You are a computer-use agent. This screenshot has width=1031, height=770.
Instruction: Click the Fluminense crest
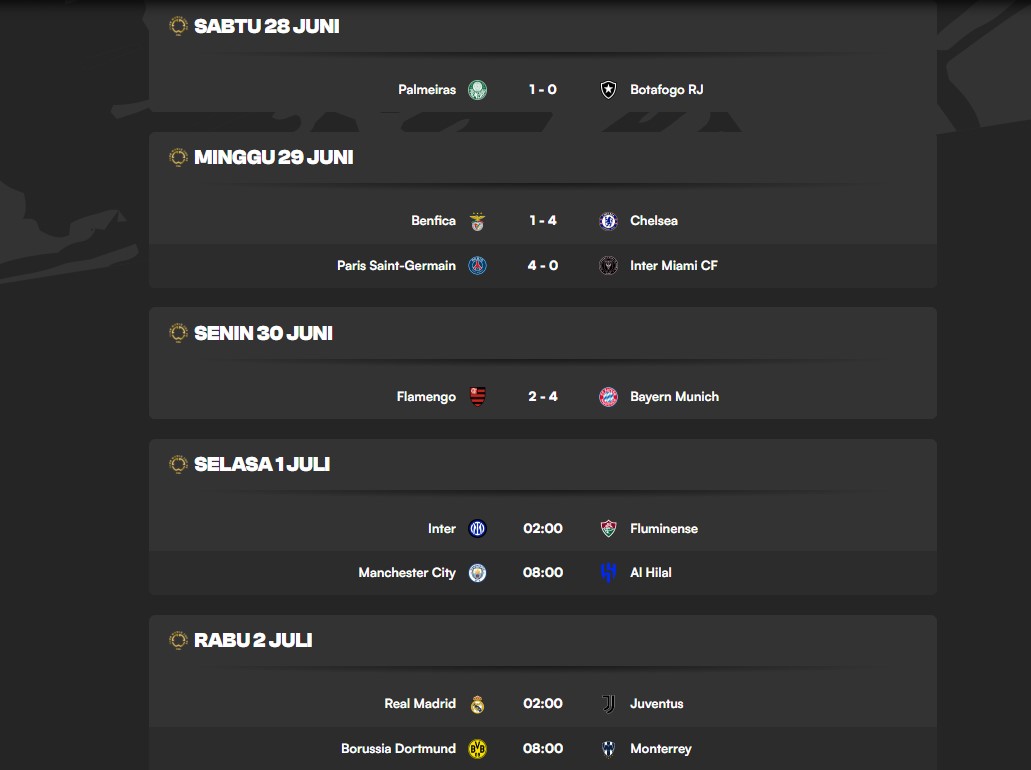pos(608,529)
